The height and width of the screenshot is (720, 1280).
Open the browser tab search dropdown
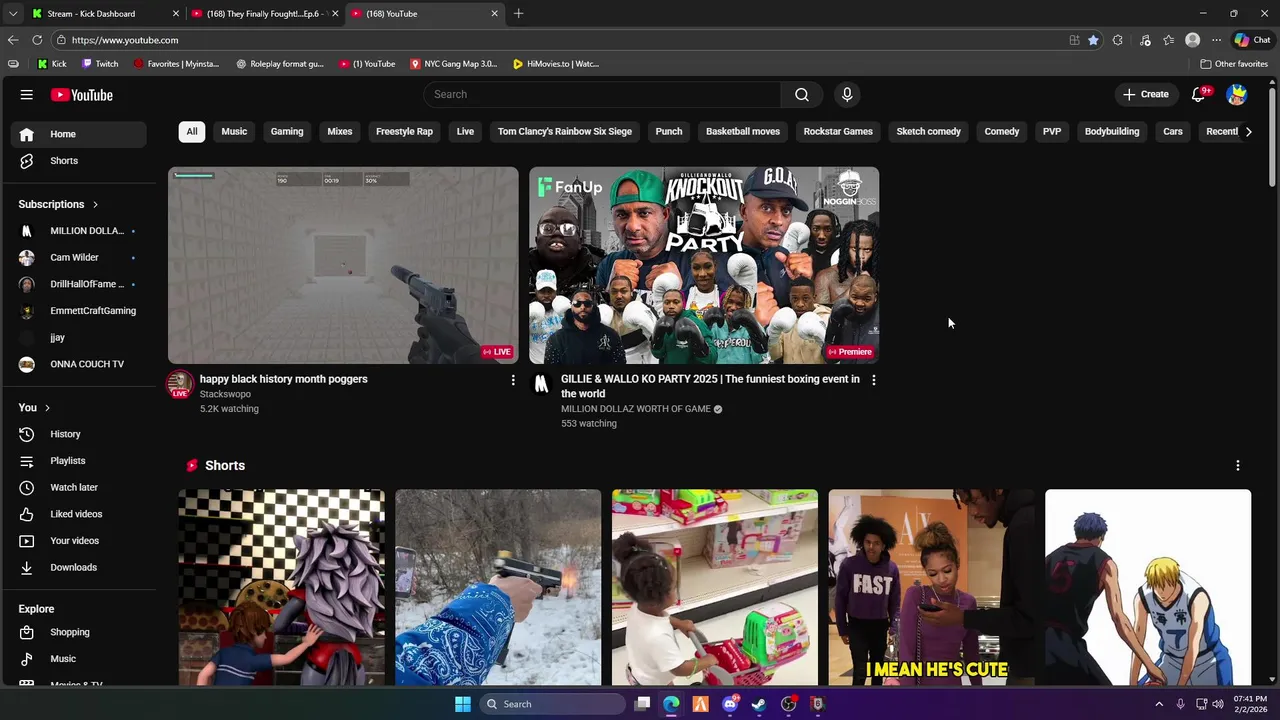click(13, 14)
